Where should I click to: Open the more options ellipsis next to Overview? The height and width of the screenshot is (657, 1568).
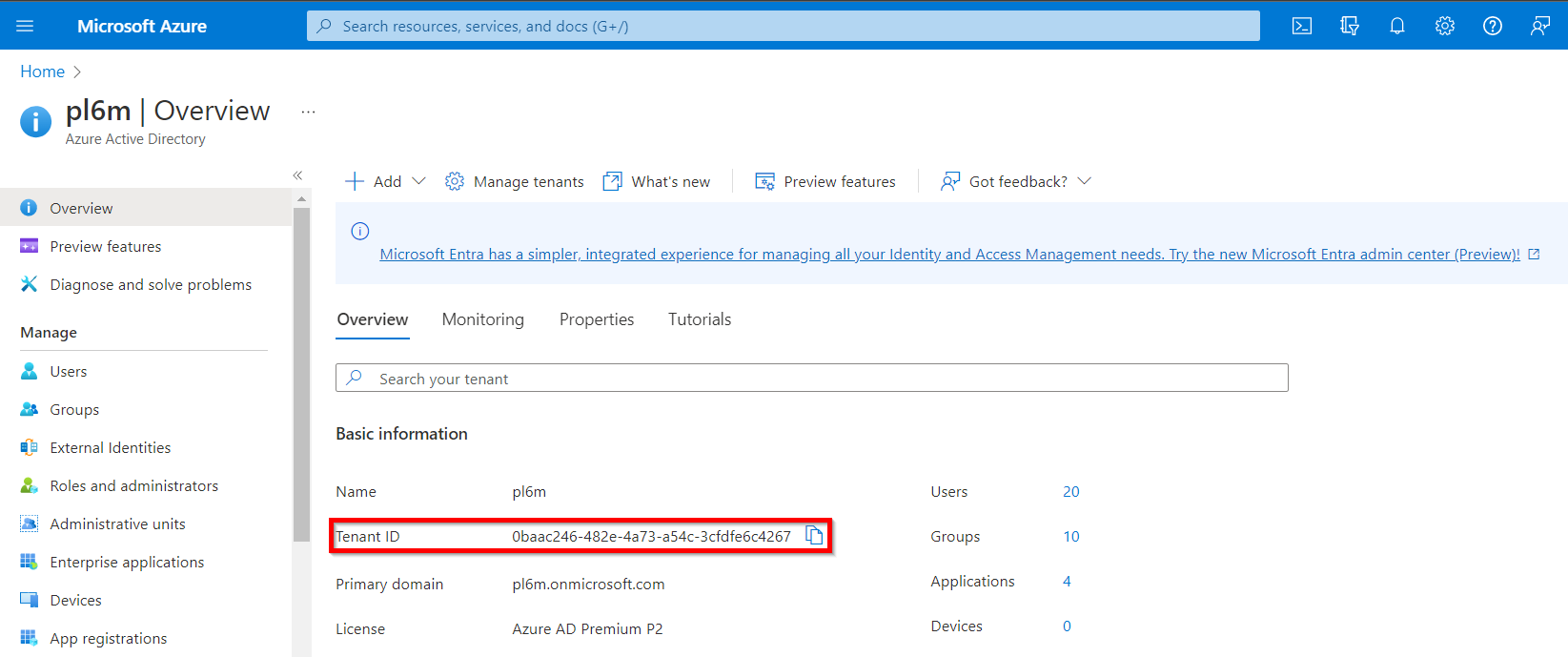(x=308, y=112)
